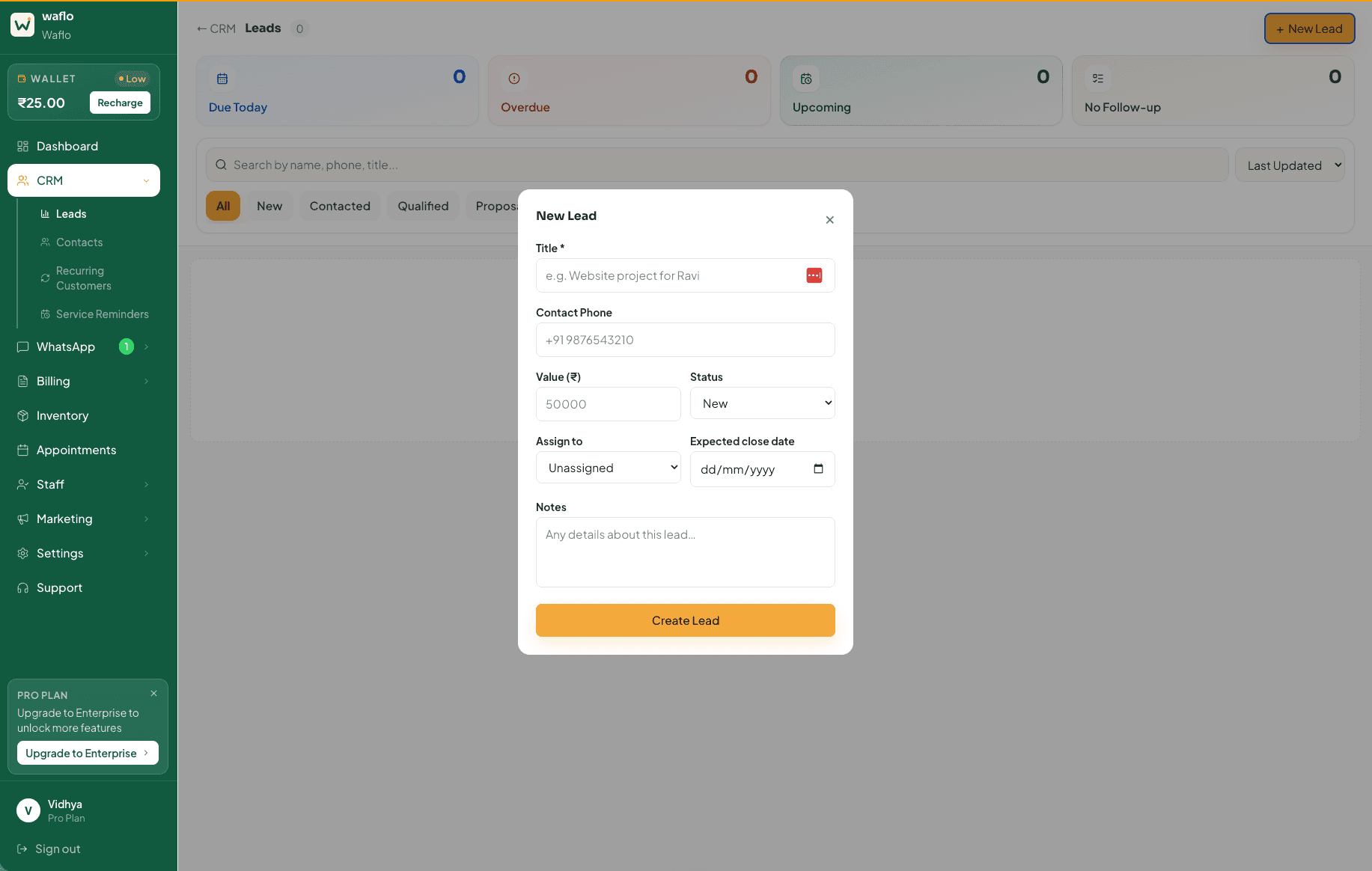Click the Vidhya user avatar
Screen dimensions: 1372x871
(28, 810)
